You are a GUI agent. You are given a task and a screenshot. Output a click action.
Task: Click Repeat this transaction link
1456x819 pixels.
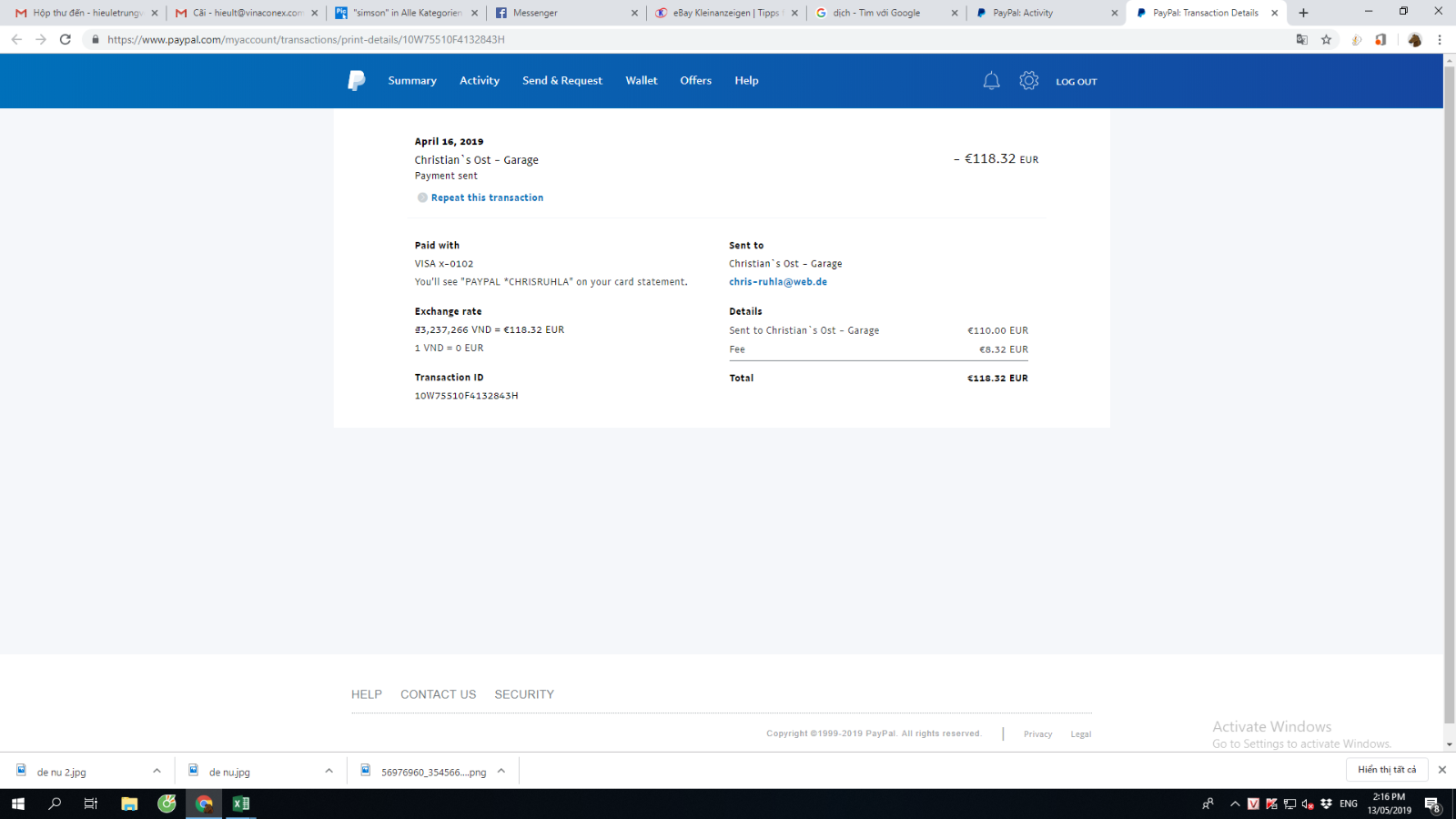(487, 197)
